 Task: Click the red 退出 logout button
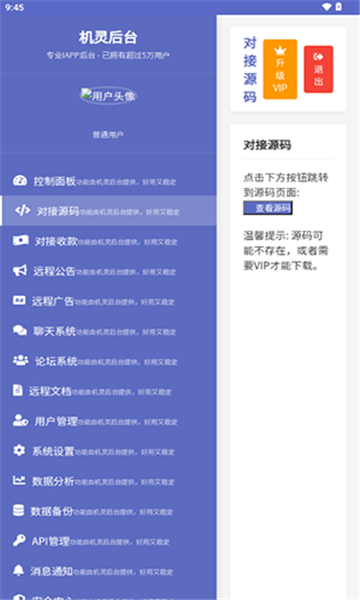pyautogui.click(x=318, y=69)
